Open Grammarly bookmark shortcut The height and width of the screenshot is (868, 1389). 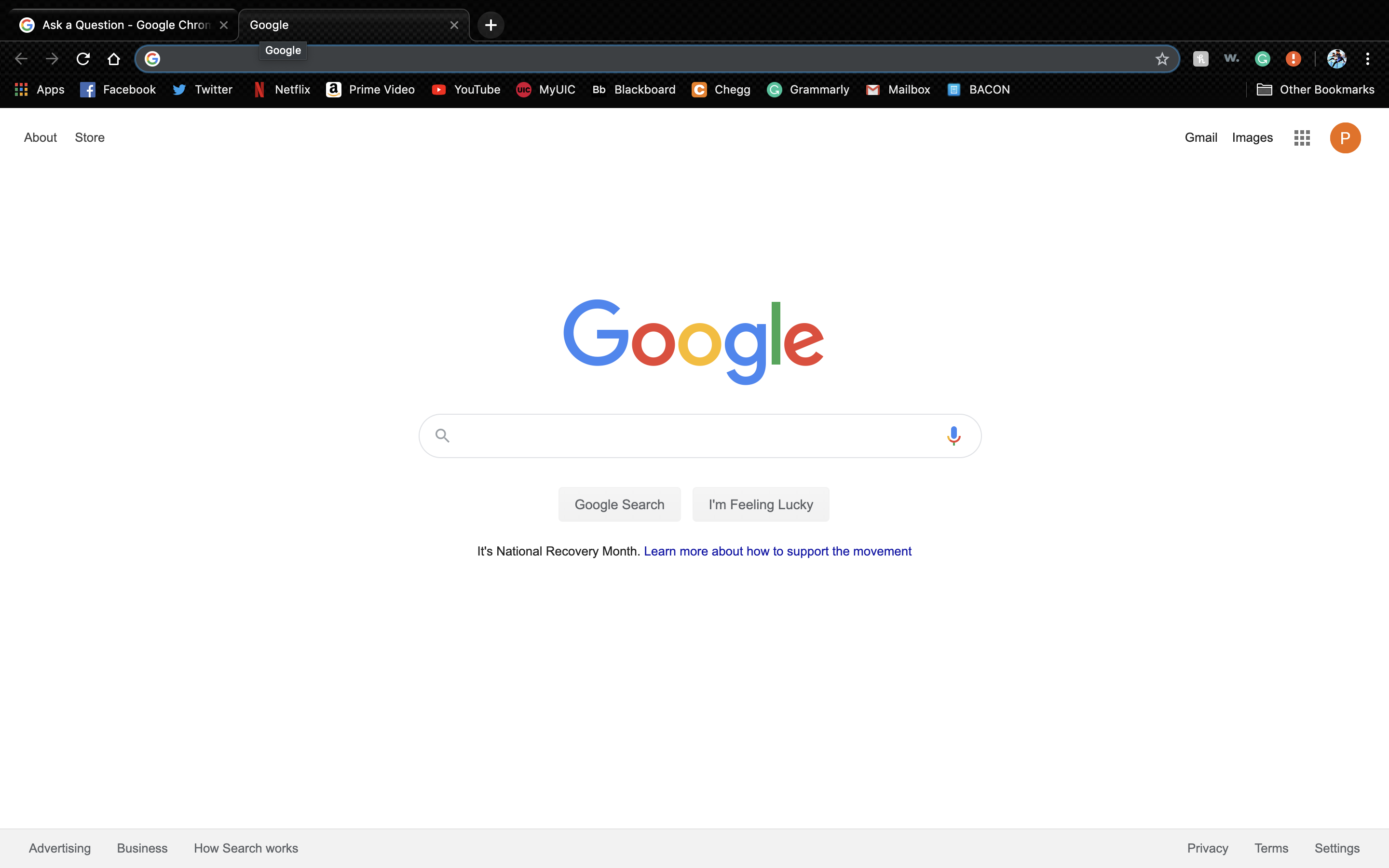(809, 89)
